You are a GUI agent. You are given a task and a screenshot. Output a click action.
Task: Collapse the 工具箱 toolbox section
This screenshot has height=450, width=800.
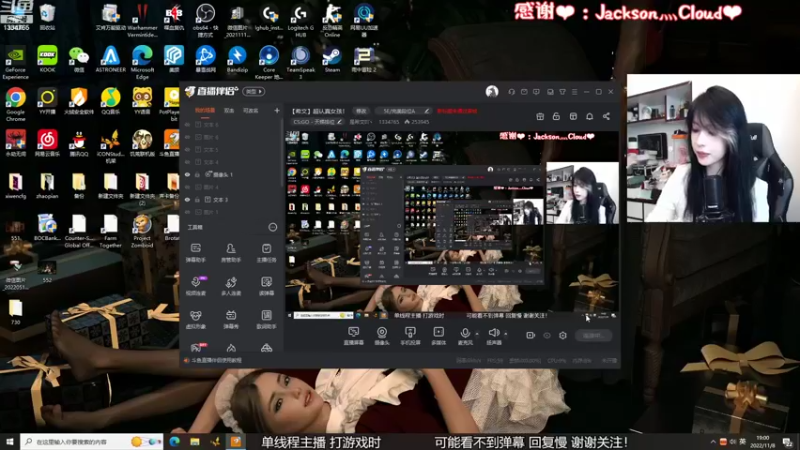(273, 227)
